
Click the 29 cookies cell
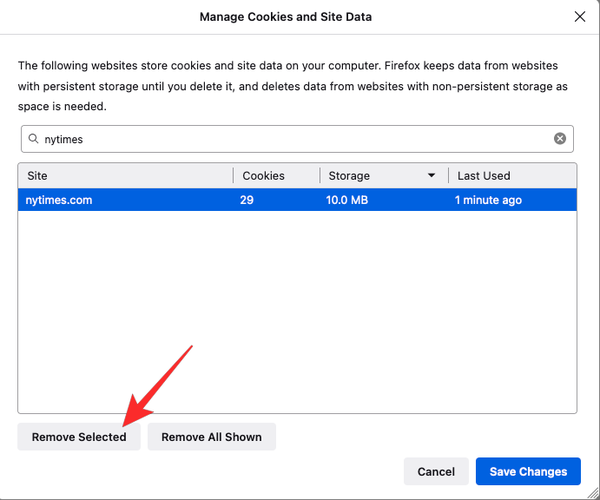[x=247, y=200]
